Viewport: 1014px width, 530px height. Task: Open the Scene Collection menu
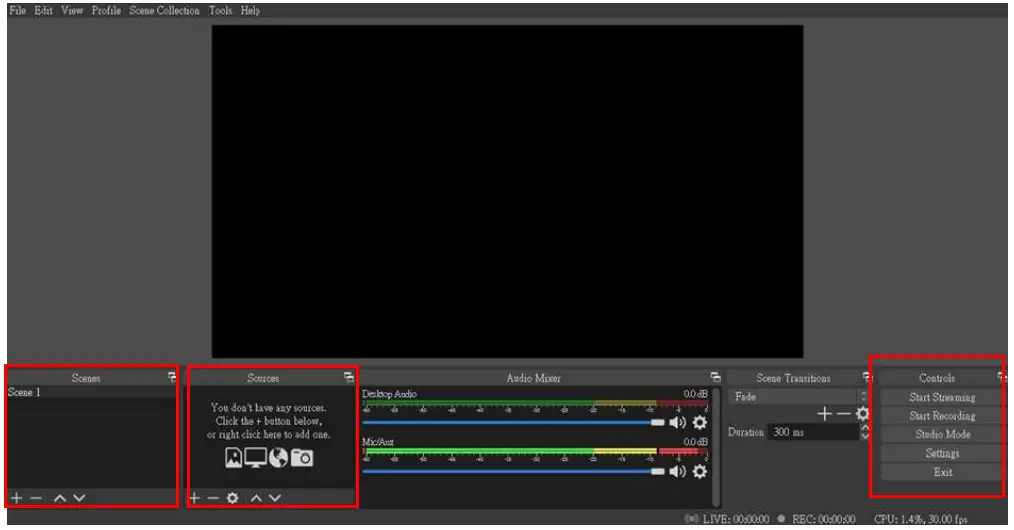[x=164, y=10]
